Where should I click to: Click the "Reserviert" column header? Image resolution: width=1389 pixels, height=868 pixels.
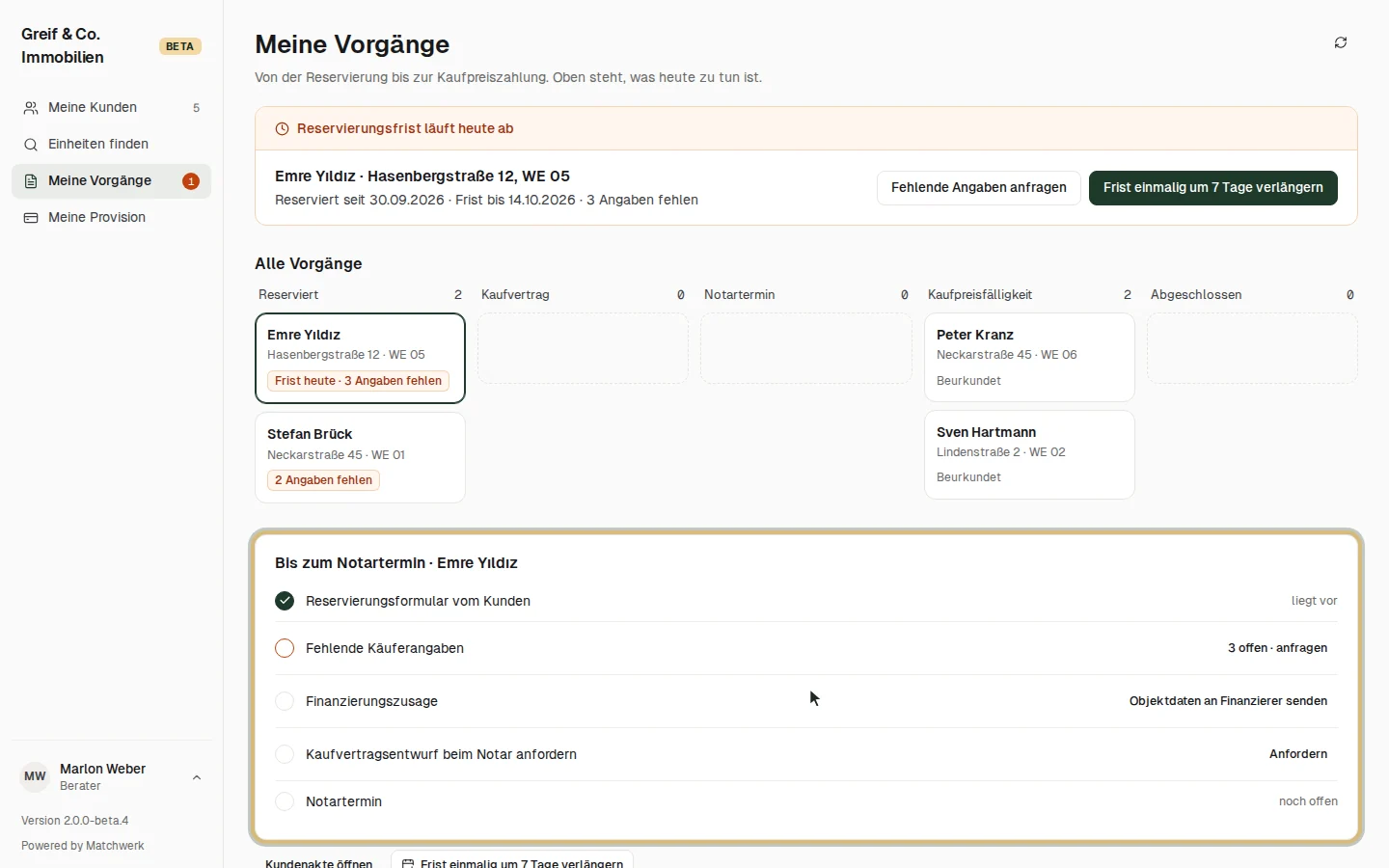point(288,295)
